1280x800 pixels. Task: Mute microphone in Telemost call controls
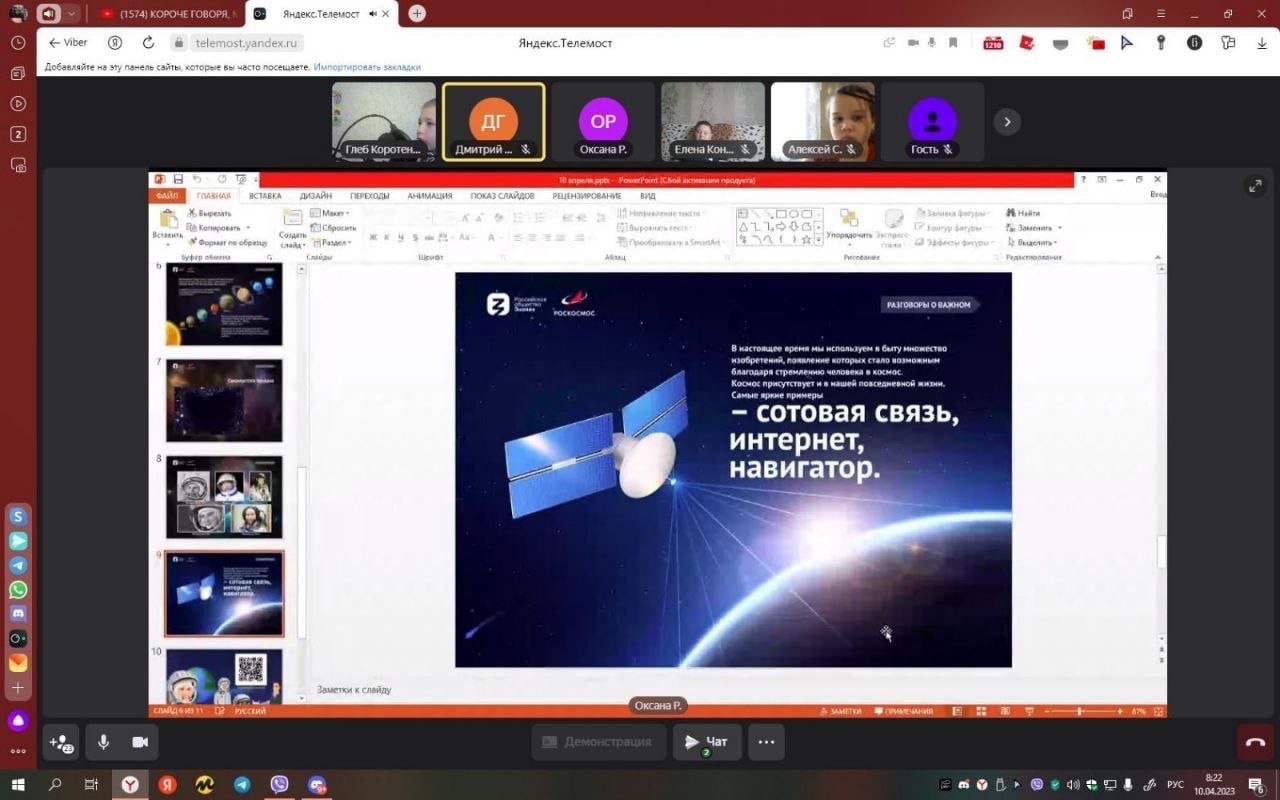pos(103,742)
